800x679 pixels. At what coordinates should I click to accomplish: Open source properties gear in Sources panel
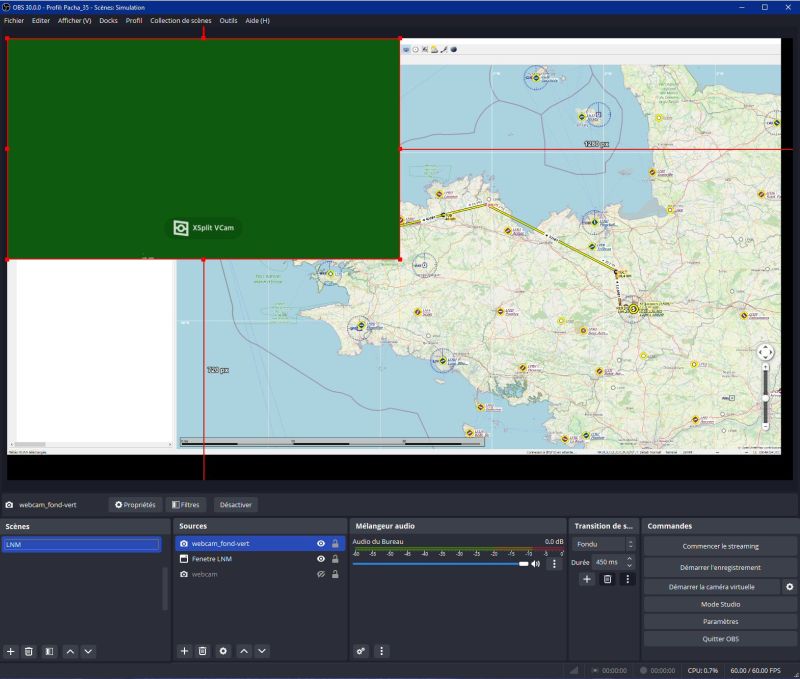(x=223, y=651)
